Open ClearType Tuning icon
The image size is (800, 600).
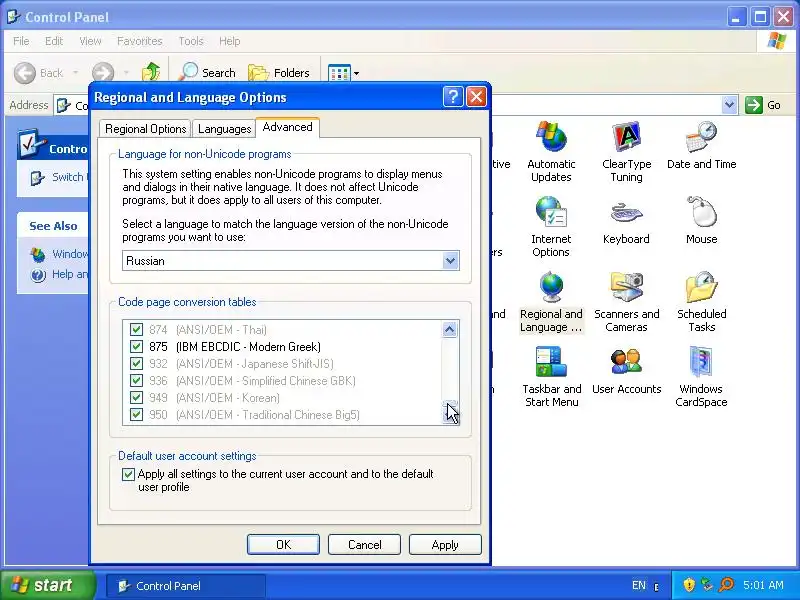coord(626,152)
